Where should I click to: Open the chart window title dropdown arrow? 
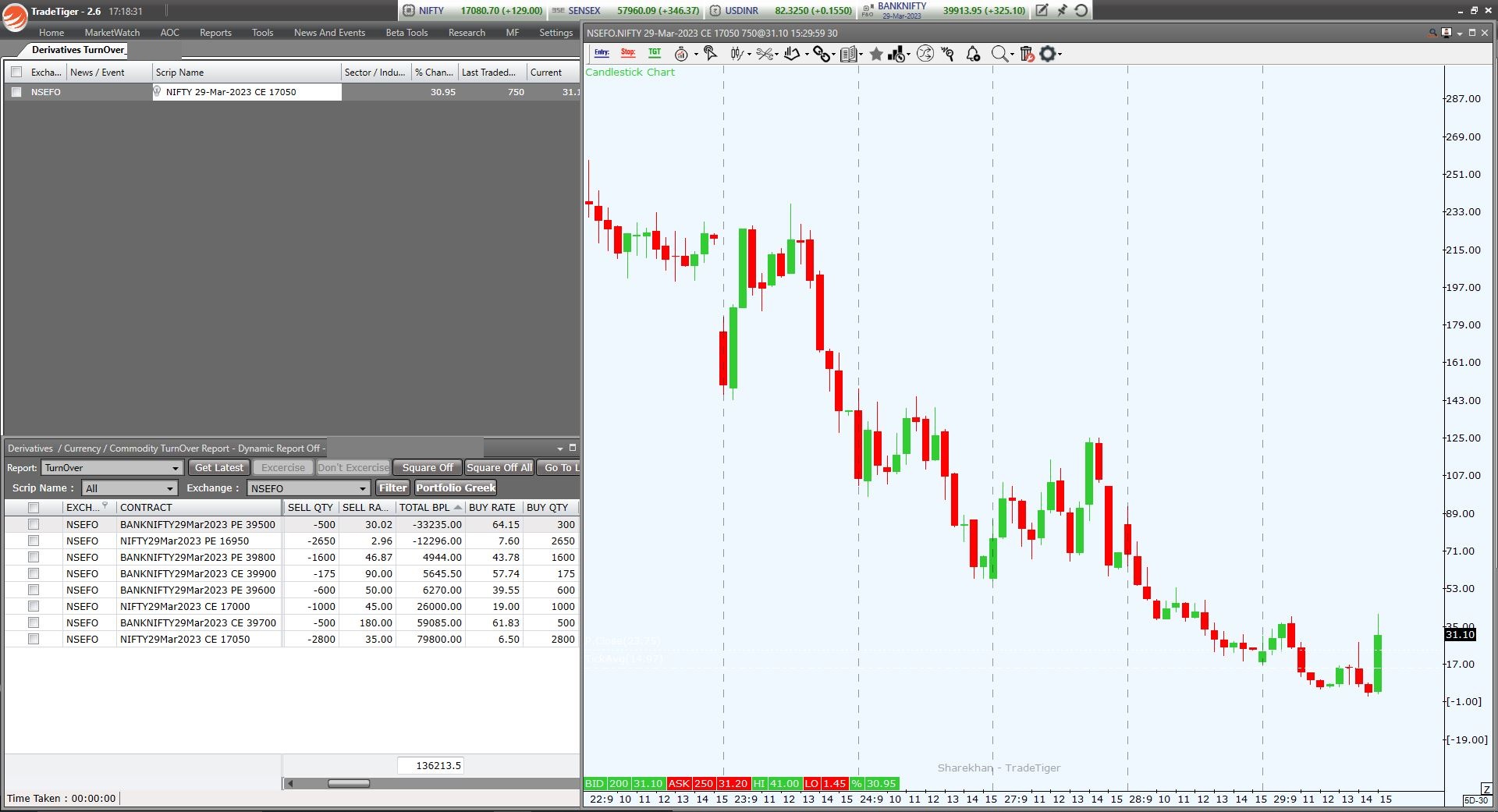click(x=1460, y=34)
